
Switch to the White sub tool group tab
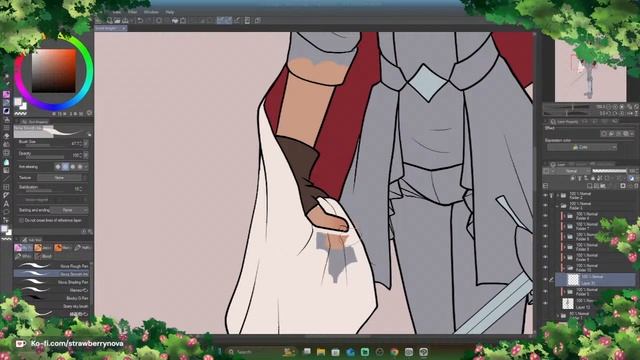tap(23, 256)
